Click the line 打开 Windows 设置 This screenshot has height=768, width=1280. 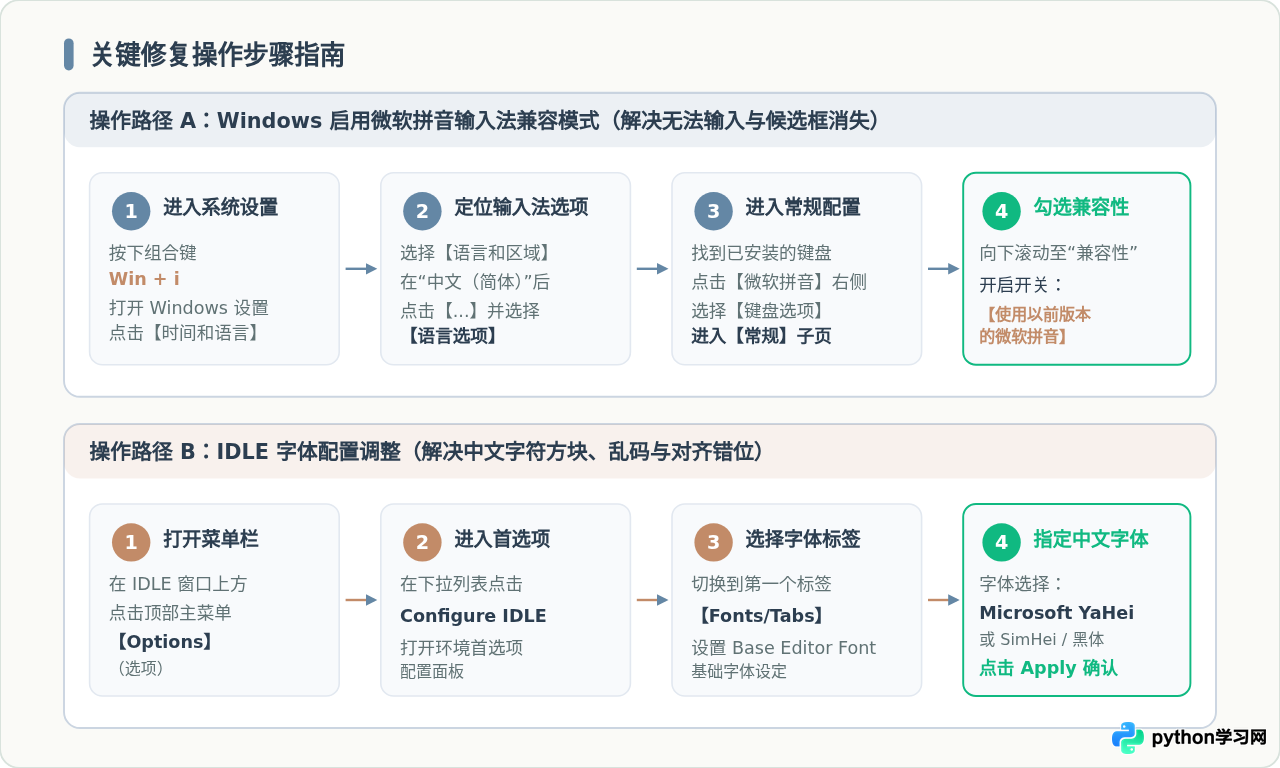(189, 308)
